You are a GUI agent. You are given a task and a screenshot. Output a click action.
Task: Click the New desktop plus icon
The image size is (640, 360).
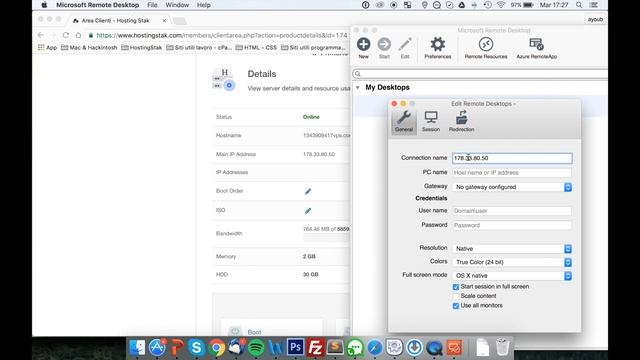(x=363, y=44)
